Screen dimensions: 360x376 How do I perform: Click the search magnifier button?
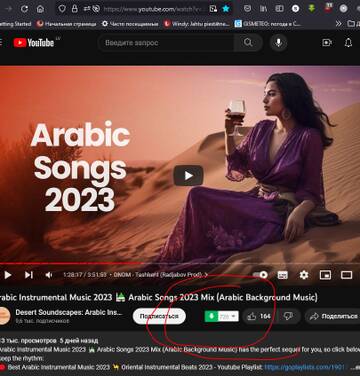click(x=248, y=43)
